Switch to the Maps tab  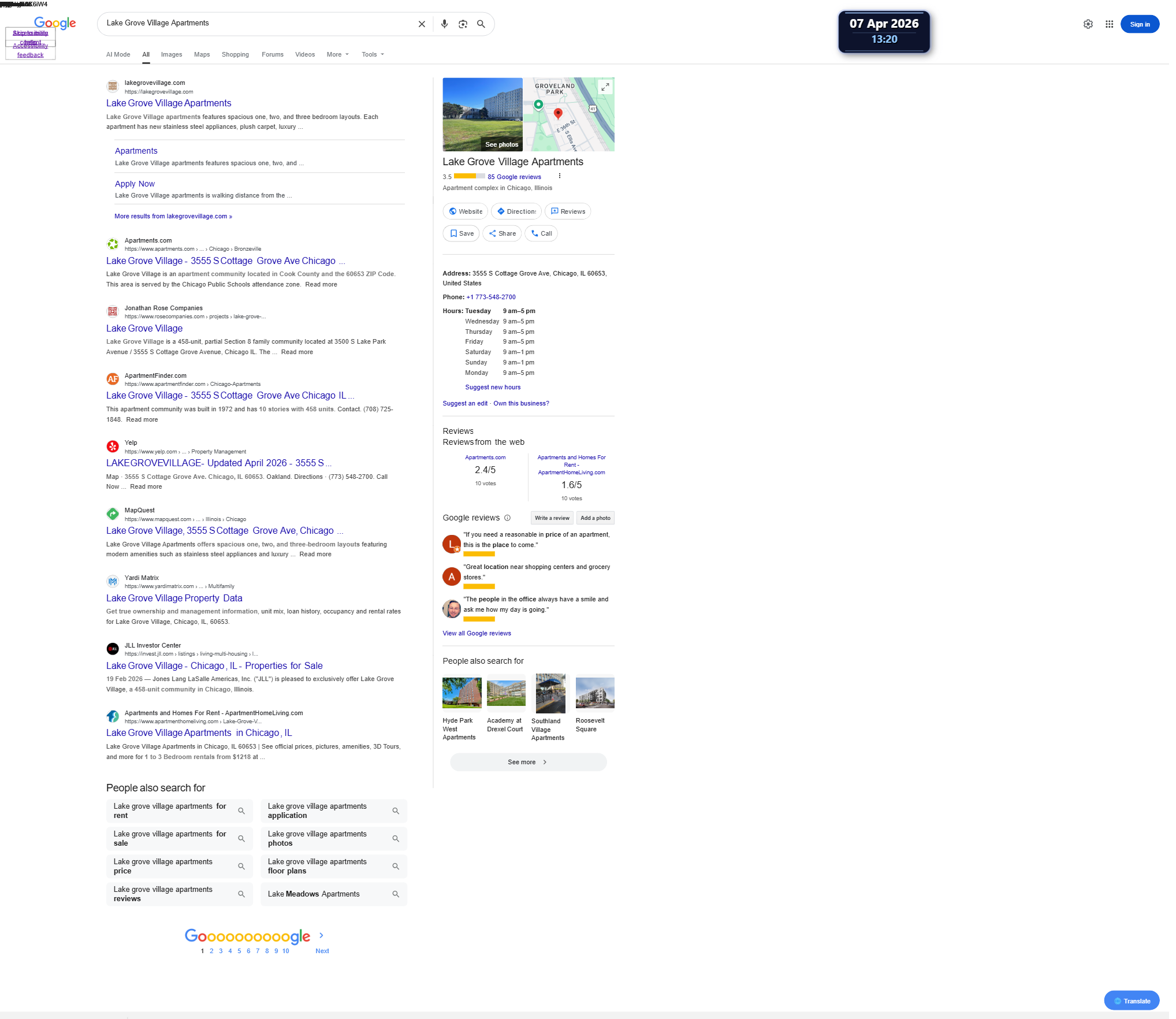pos(202,54)
